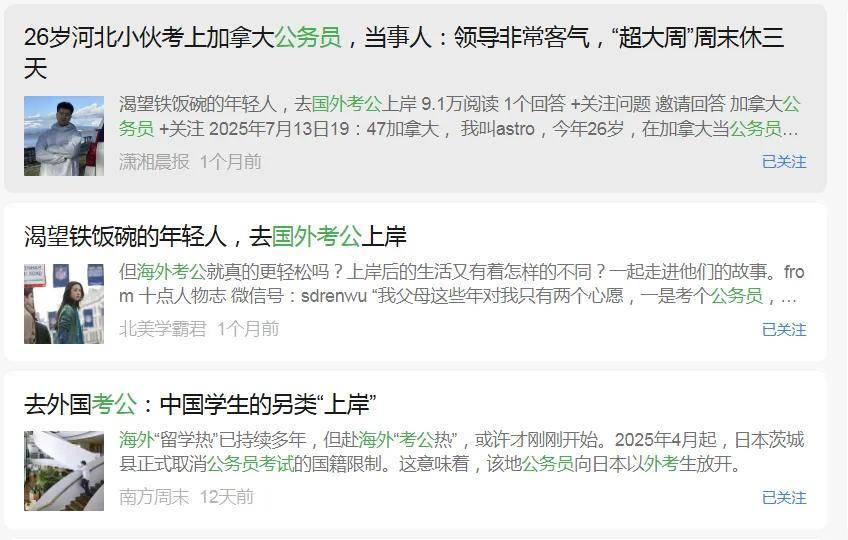
Task: Toggle 已关注 for the 北美学霸君 article
Action: coord(784,330)
